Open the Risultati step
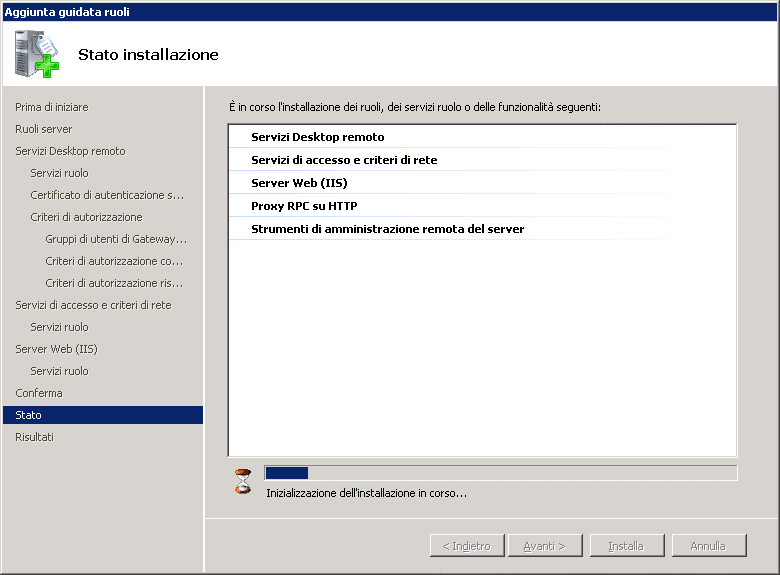The image size is (780, 575). (x=34, y=437)
